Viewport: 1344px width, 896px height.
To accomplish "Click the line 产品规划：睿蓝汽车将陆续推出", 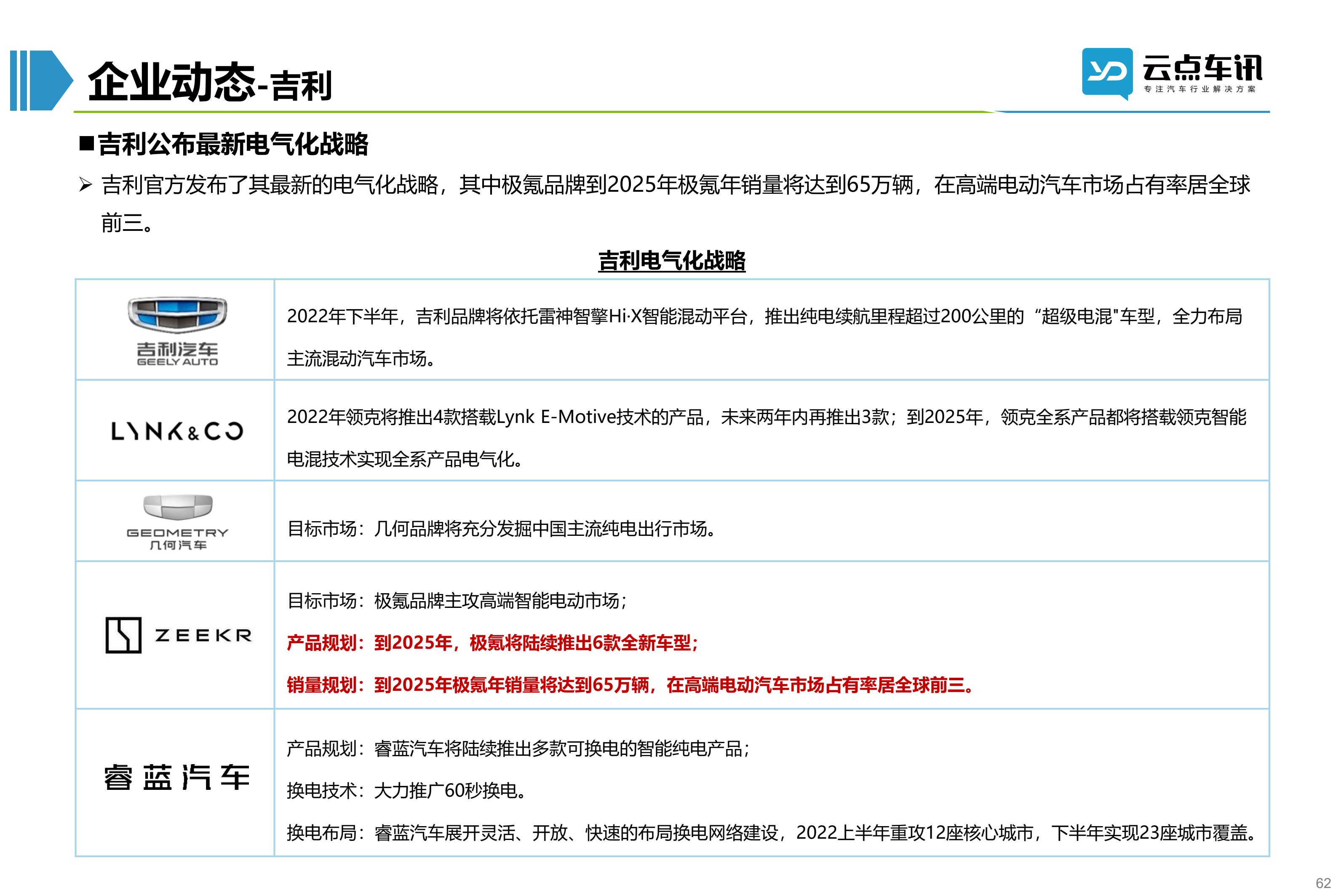I will pos(518,749).
